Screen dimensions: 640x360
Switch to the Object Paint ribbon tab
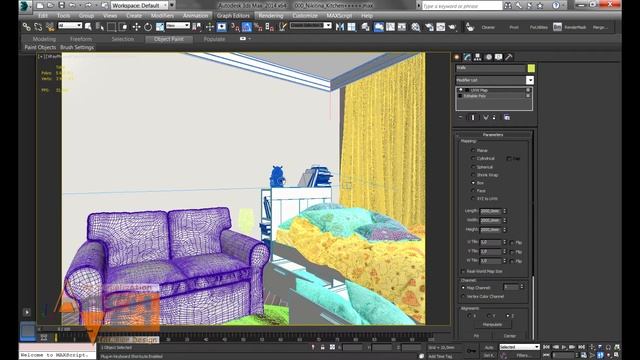[169, 39]
